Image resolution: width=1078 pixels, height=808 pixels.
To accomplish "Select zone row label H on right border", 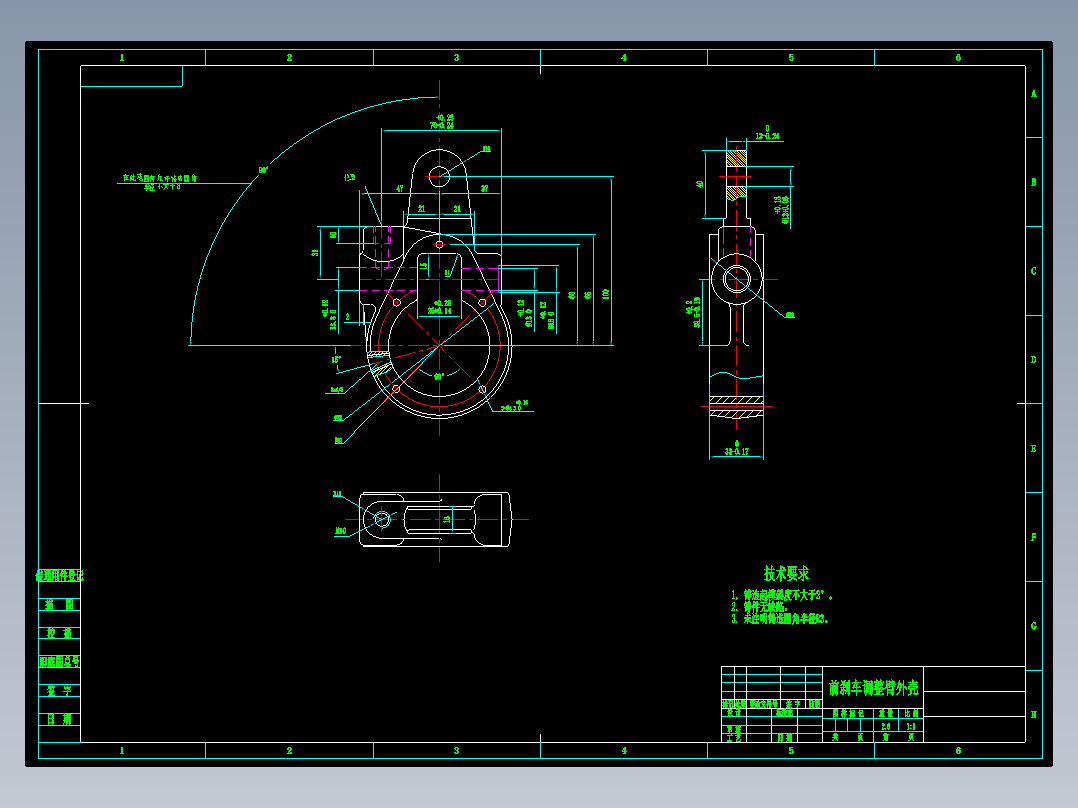I will (1033, 714).
